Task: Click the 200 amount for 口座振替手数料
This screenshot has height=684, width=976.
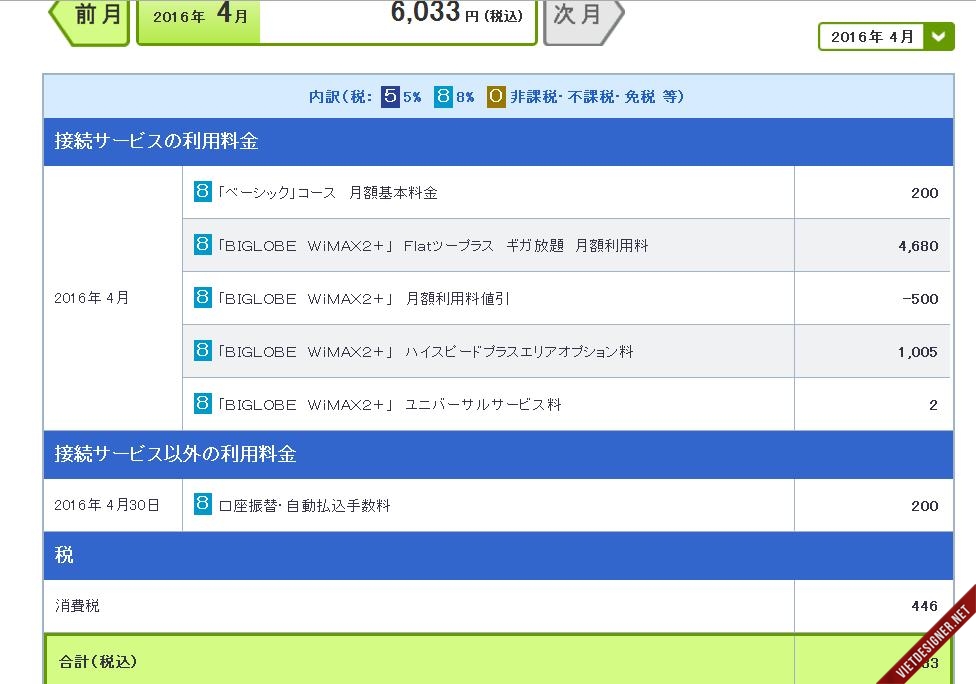Action: (924, 506)
